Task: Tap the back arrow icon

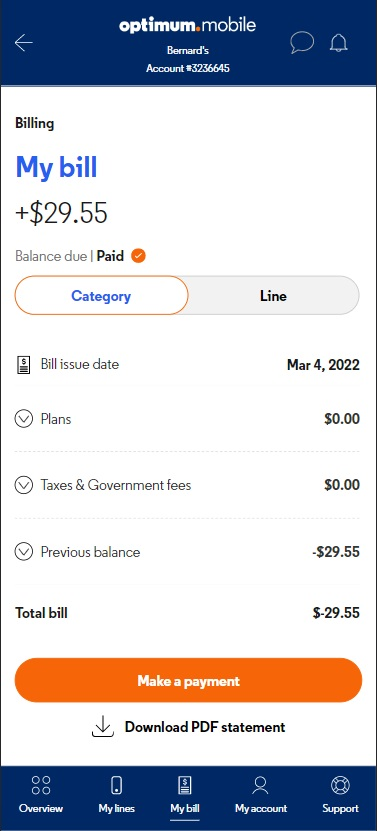Action: [24, 42]
